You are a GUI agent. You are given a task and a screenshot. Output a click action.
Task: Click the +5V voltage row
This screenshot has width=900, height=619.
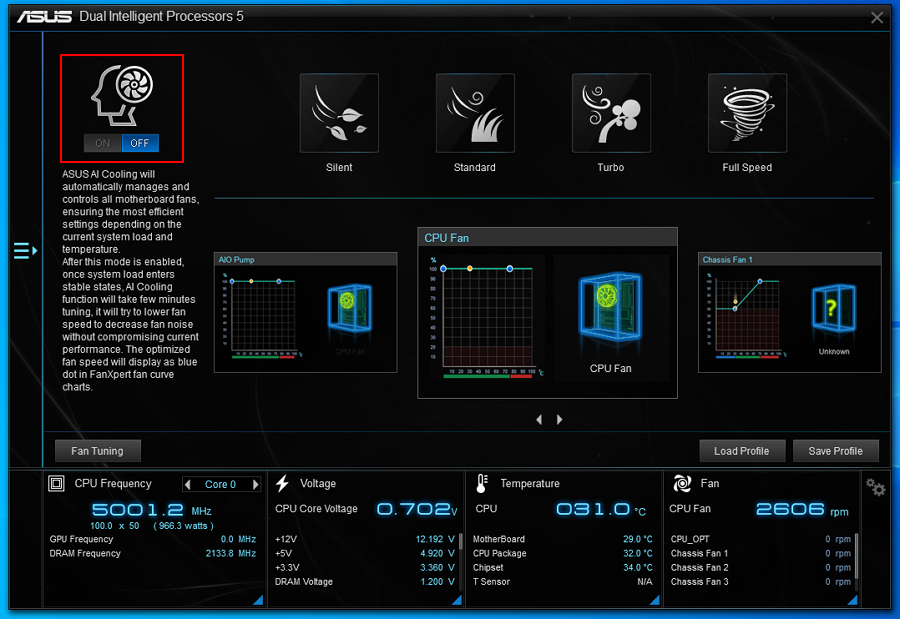click(364, 554)
